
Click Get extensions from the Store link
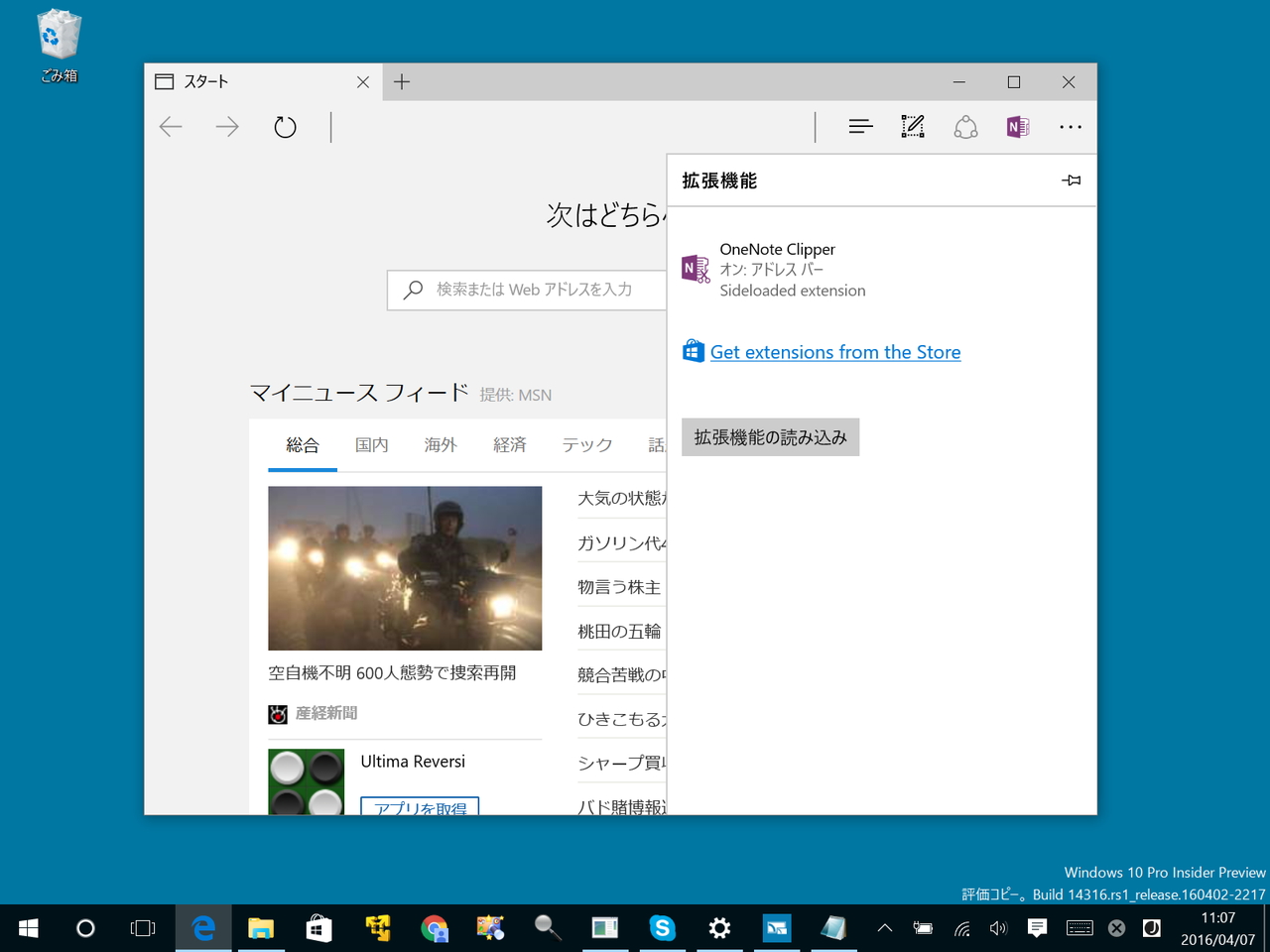pos(835,352)
